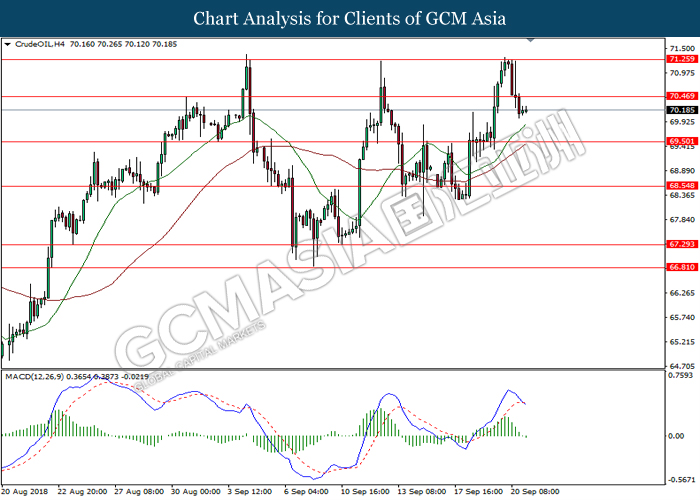Click the 64.705 price scale value
Screen dimensions: 700x500
point(682,366)
